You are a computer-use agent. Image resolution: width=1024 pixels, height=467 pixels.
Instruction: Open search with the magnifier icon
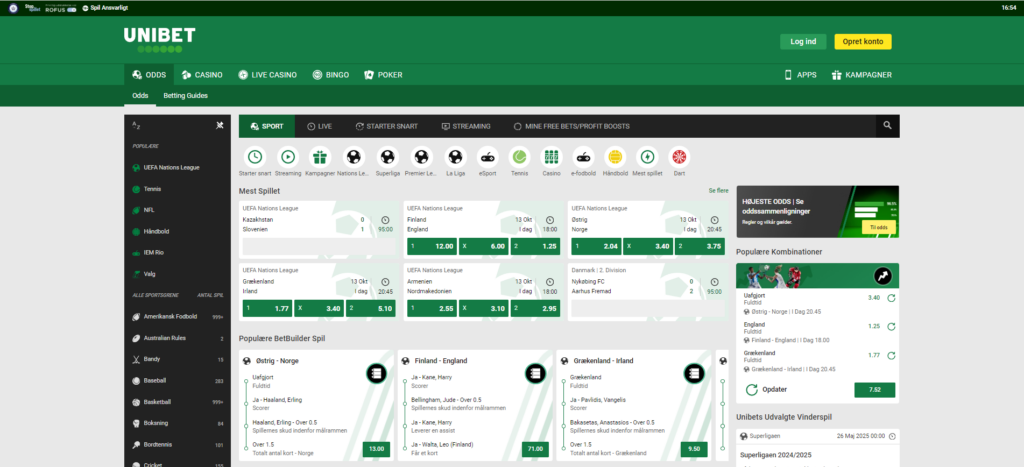click(x=887, y=125)
